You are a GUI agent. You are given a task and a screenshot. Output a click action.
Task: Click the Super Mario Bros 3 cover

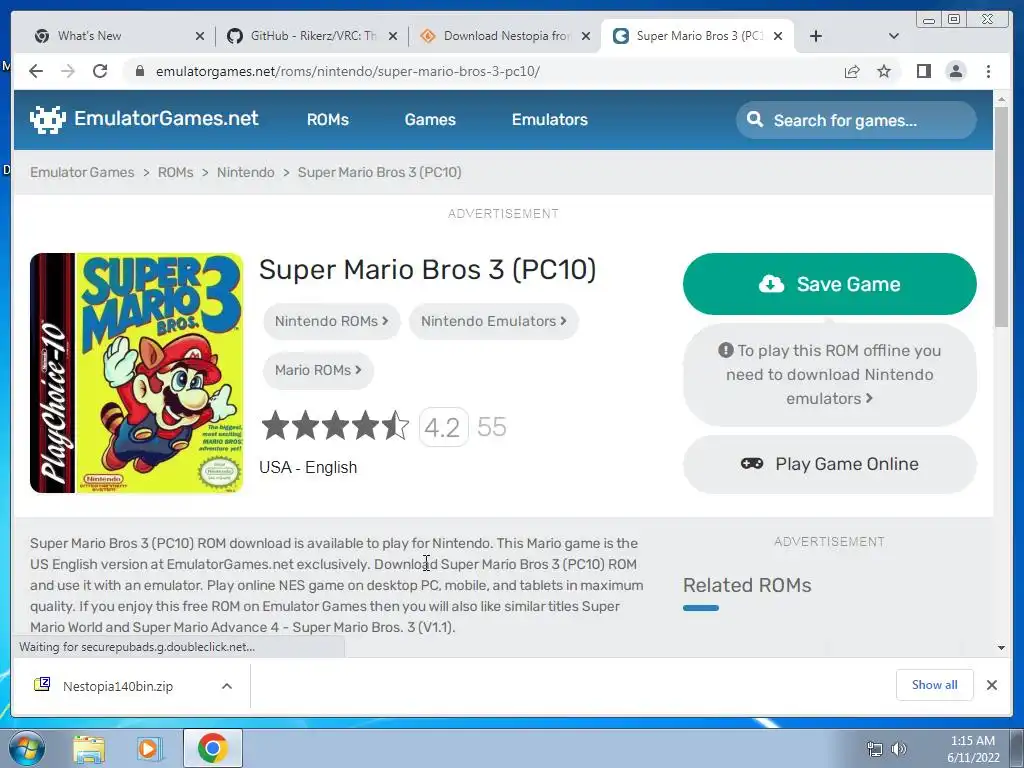point(136,373)
